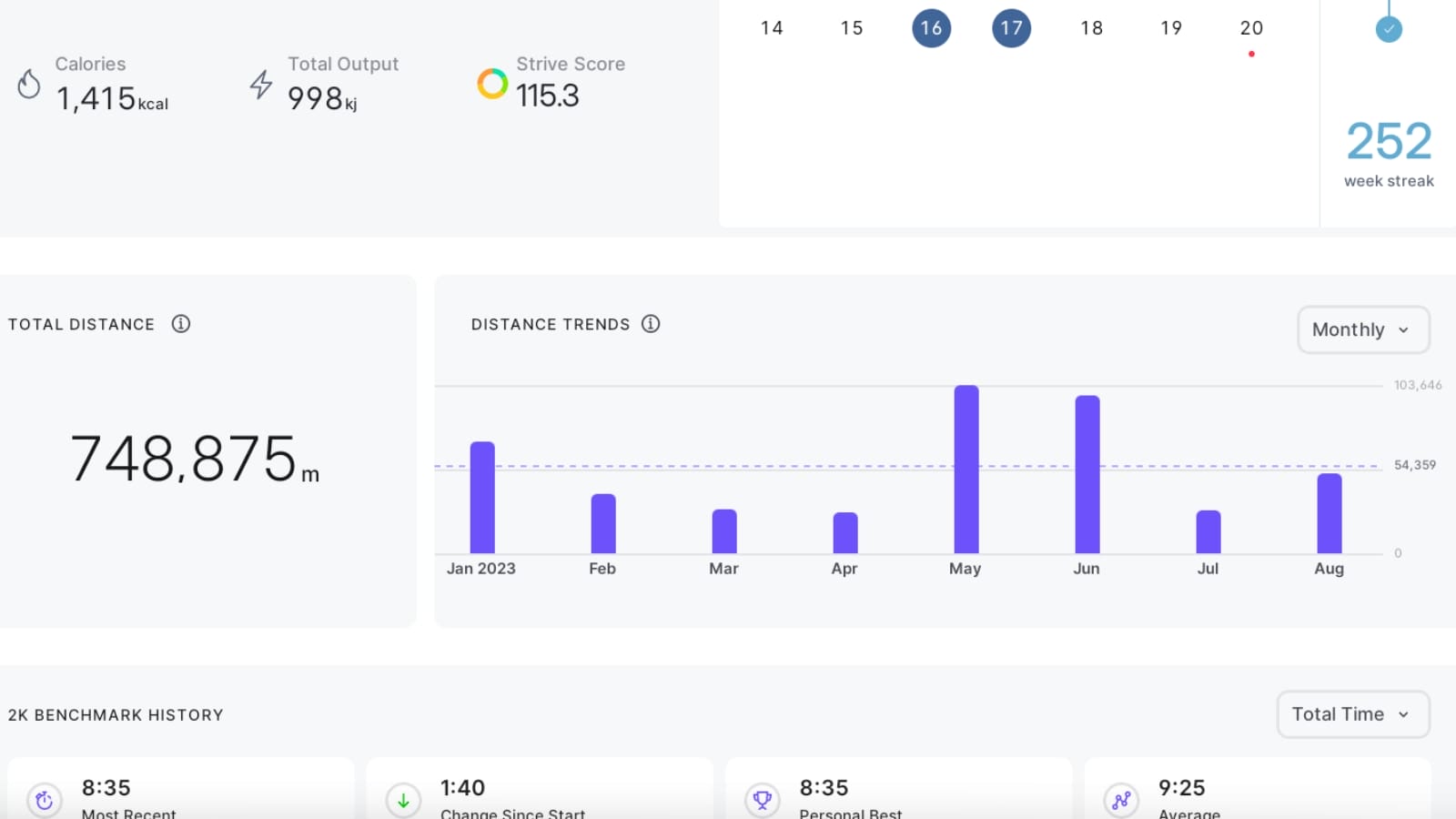This screenshot has height=819, width=1456.
Task: Click the week streak checkmark badge
Action: [x=1389, y=29]
